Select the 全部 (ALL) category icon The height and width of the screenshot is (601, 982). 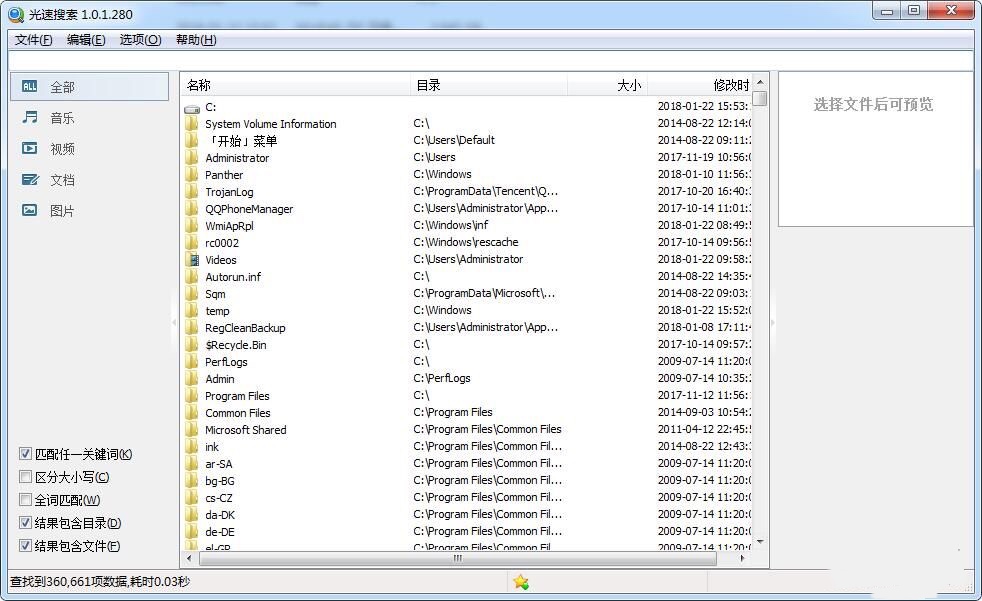pyautogui.click(x=29, y=86)
